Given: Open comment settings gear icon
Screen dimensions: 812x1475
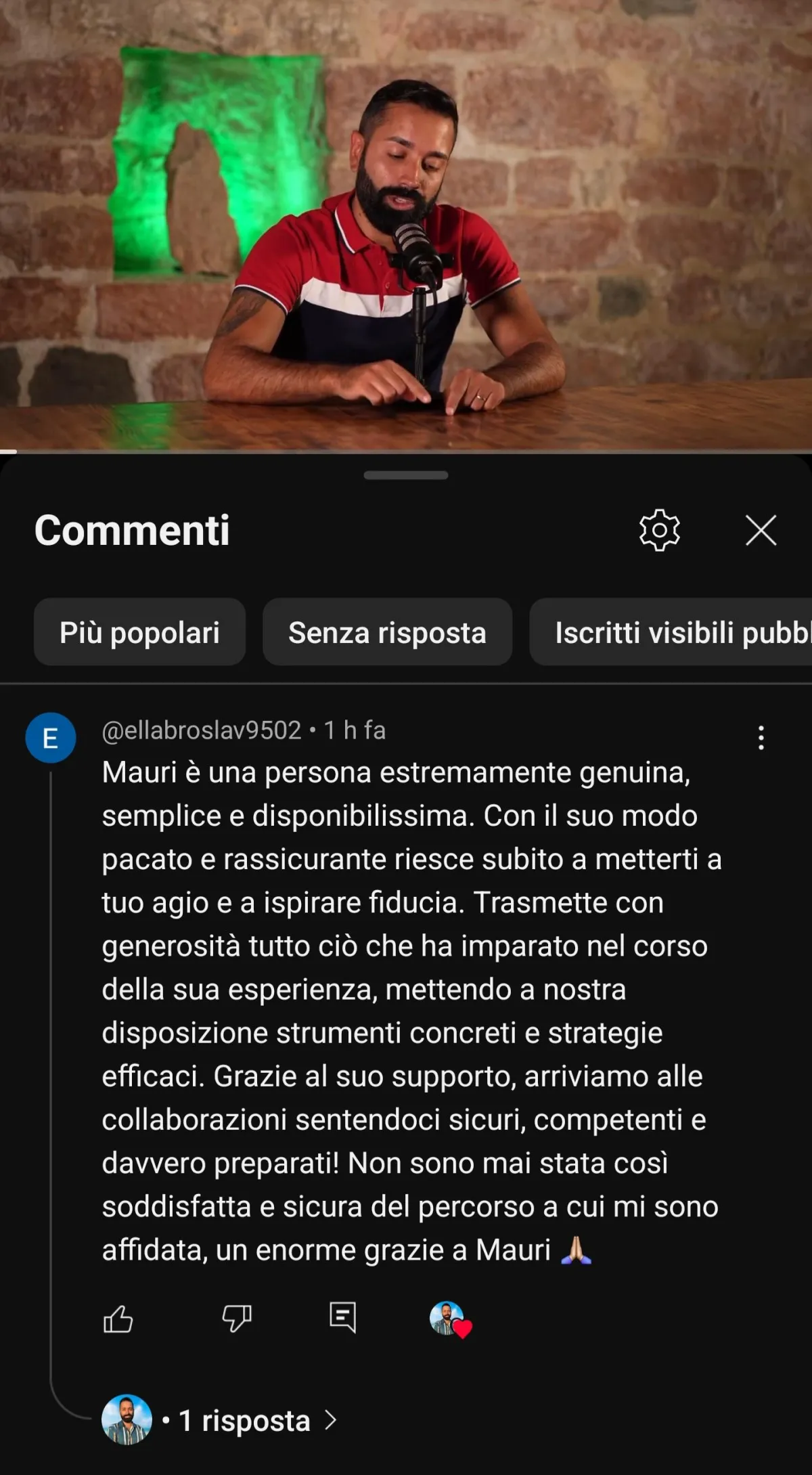Looking at the screenshot, I should pyautogui.click(x=659, y=530).
